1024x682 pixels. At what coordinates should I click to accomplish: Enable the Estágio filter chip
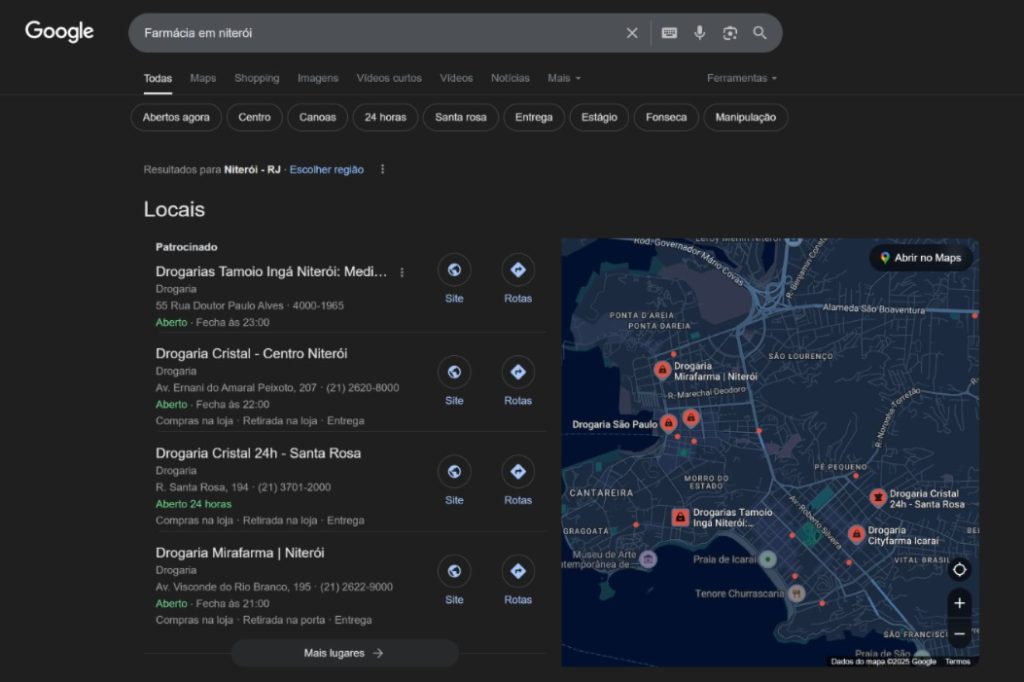point(599,118)
